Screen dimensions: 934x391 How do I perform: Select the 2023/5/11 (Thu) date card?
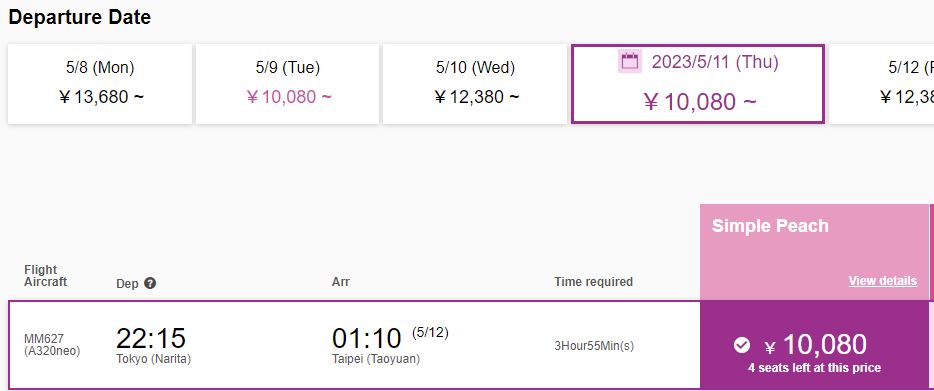point(698,83)
